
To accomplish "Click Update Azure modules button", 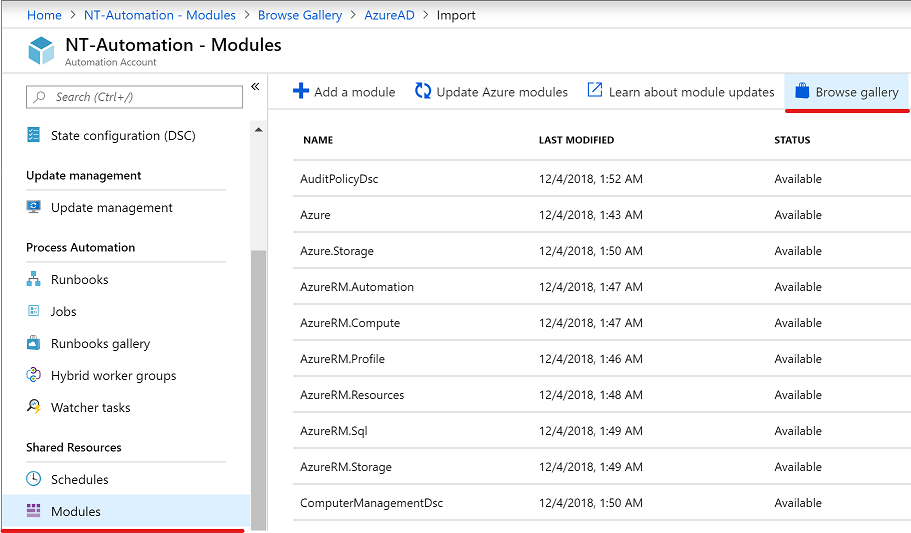I will (491, 92).
